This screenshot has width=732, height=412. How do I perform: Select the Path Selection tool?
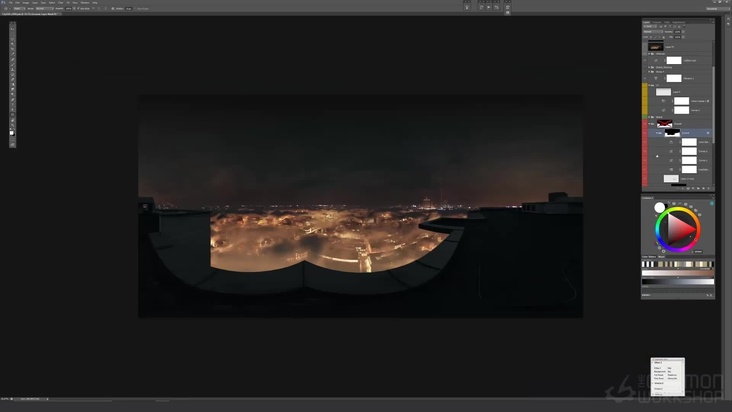tap(13, 109)
